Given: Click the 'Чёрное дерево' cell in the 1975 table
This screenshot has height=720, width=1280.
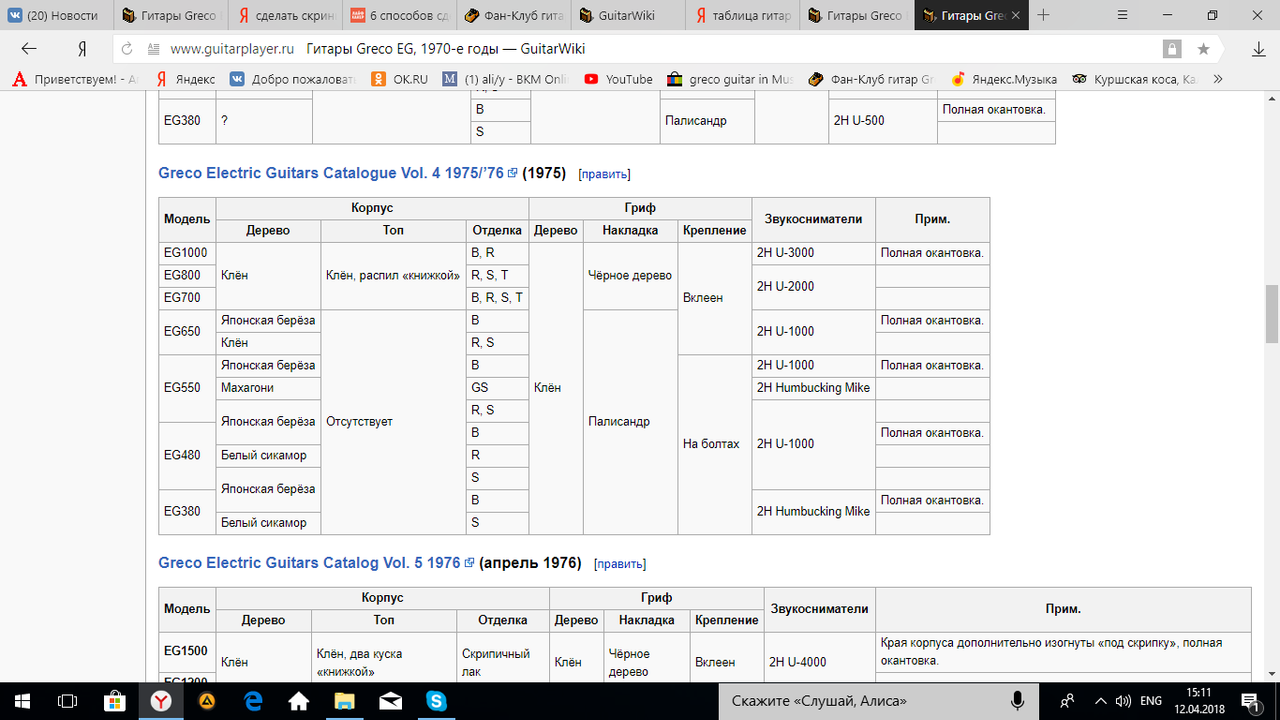Looking at the screenshot, I should [x=630, y=275].
